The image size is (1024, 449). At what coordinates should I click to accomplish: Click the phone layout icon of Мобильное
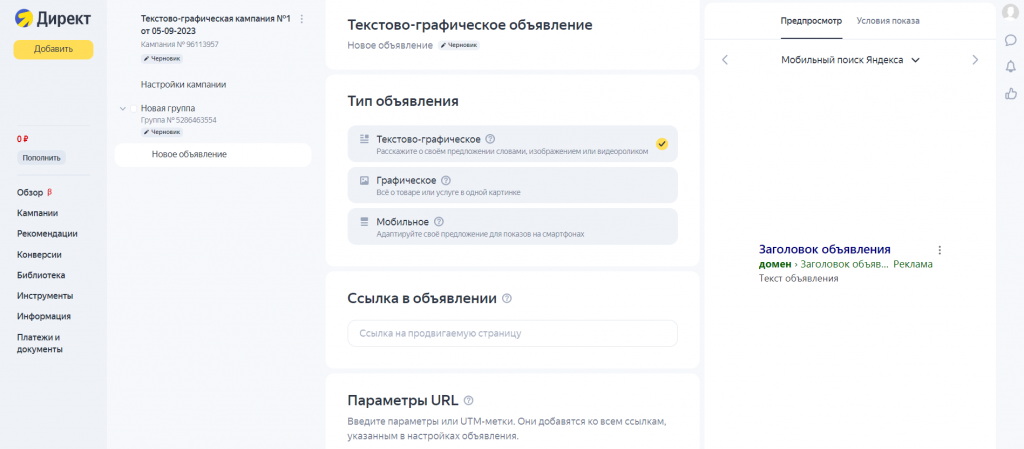pyautogui.click(x=364, y=221)
